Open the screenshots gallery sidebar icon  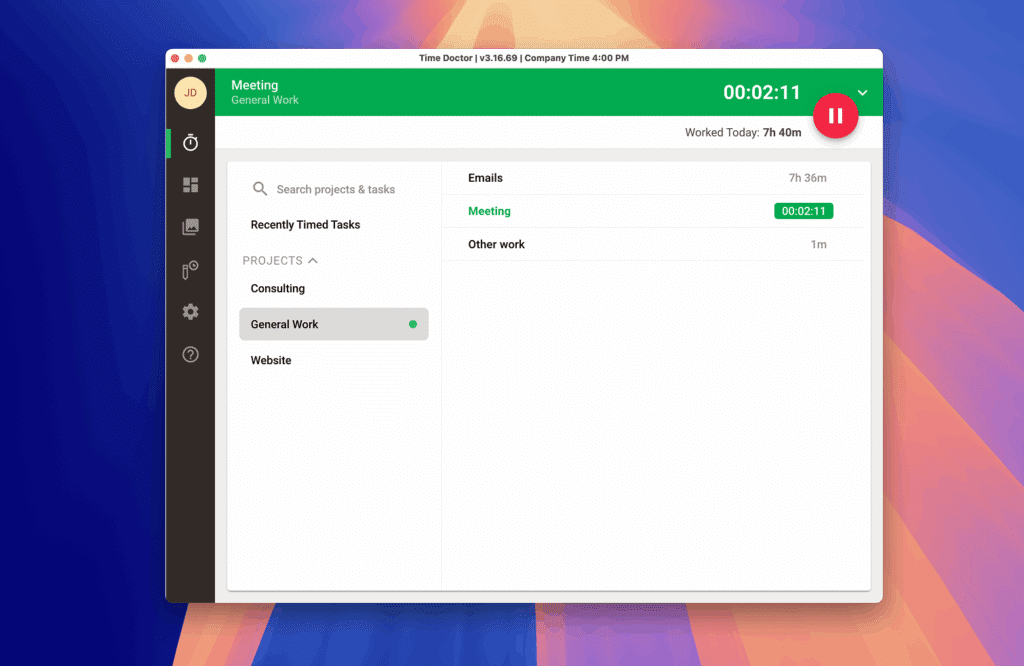pos(190,227)
